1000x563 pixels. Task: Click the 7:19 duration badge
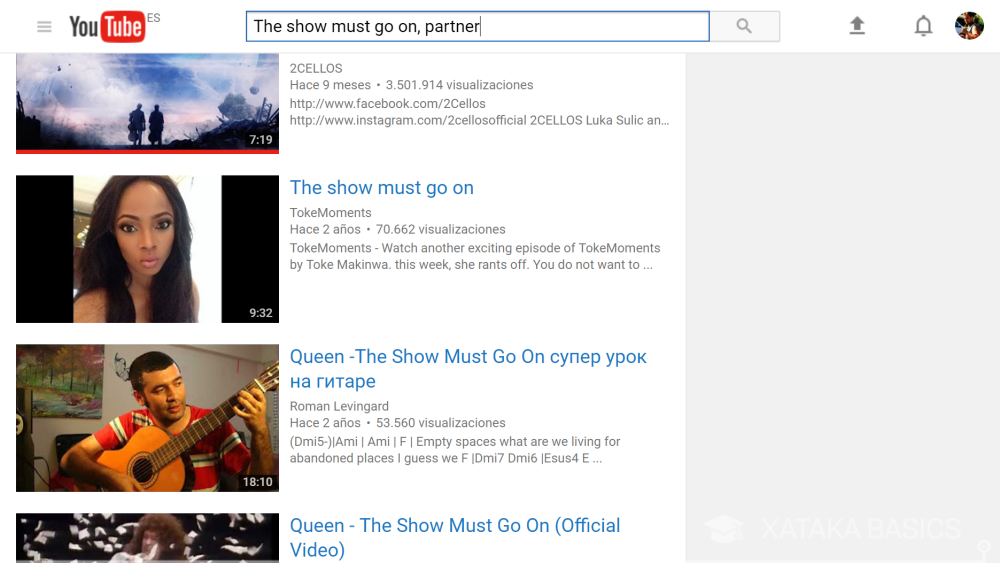260,140
